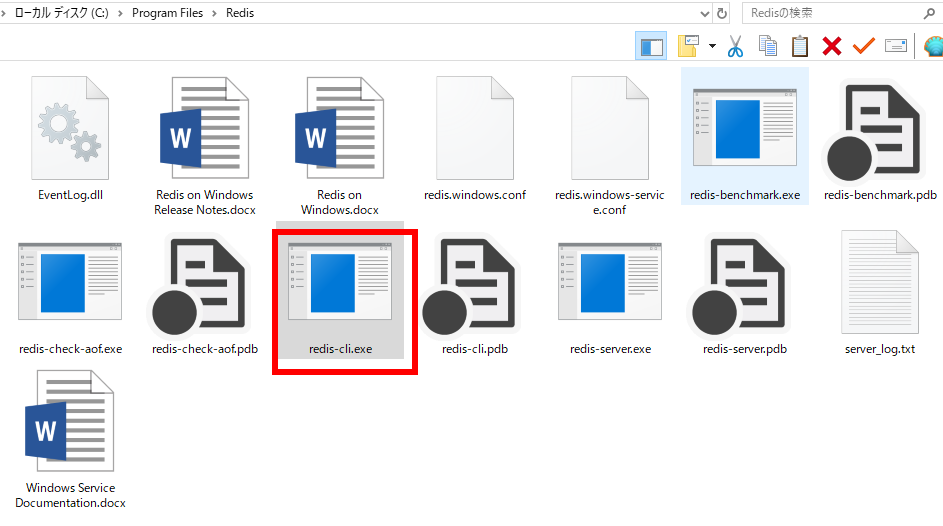Expand chevron after Program Files
Screen dimensions: 943x526
pos(214,13)
